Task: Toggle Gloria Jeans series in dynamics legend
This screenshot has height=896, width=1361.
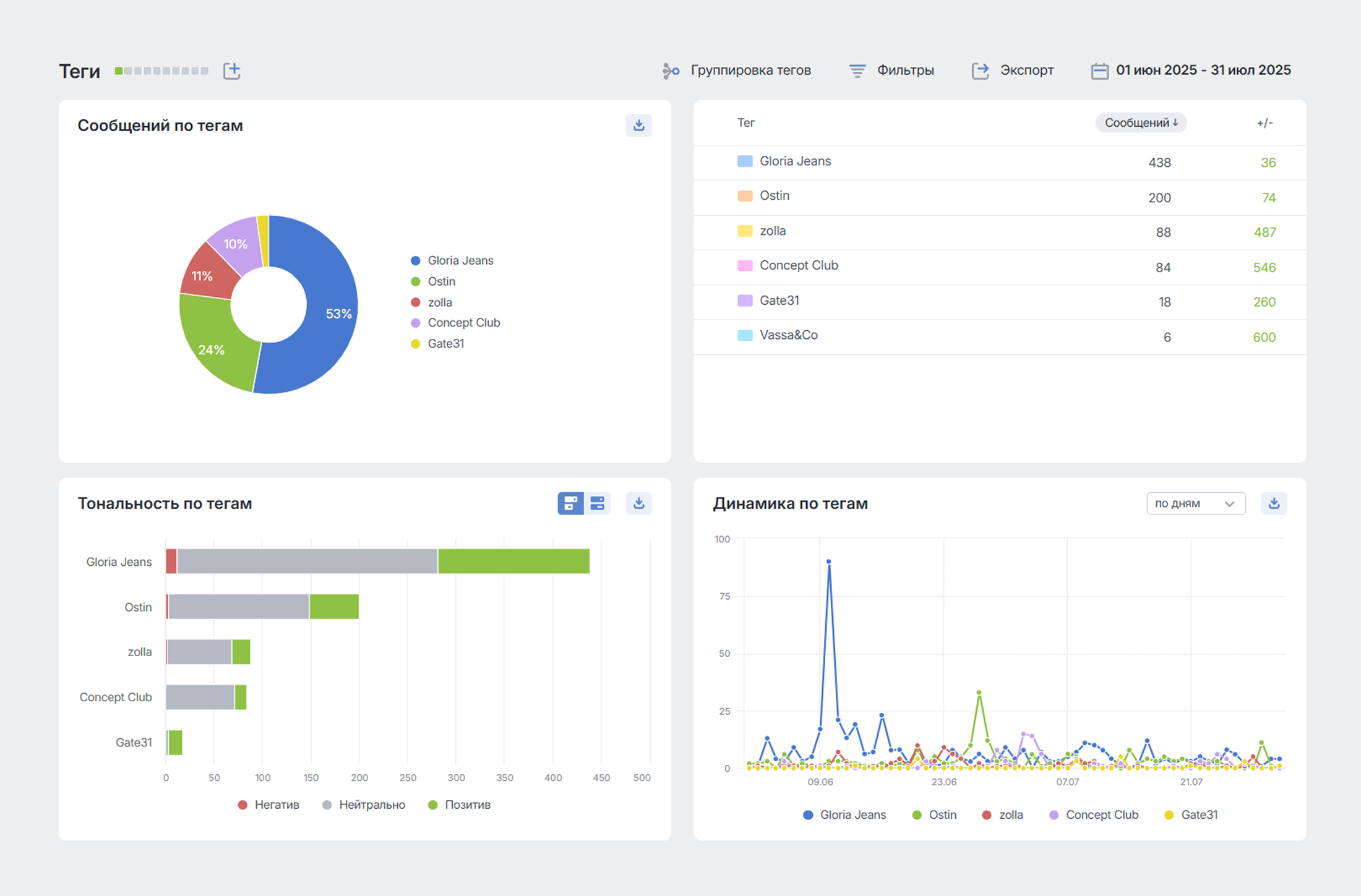Action: tap(844, 815)
